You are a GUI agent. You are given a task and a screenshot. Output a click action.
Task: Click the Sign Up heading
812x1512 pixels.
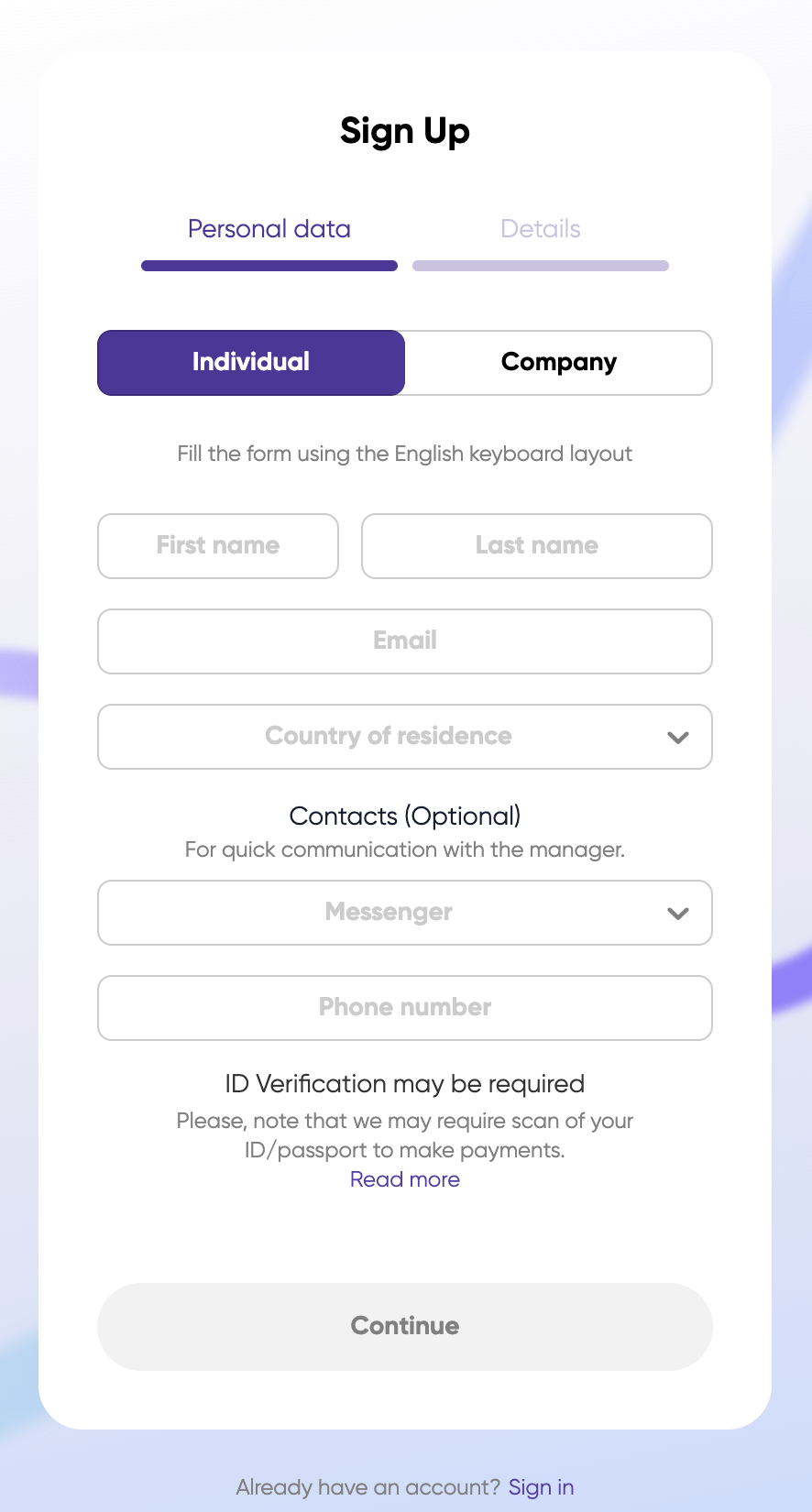(x=405, y=131)
